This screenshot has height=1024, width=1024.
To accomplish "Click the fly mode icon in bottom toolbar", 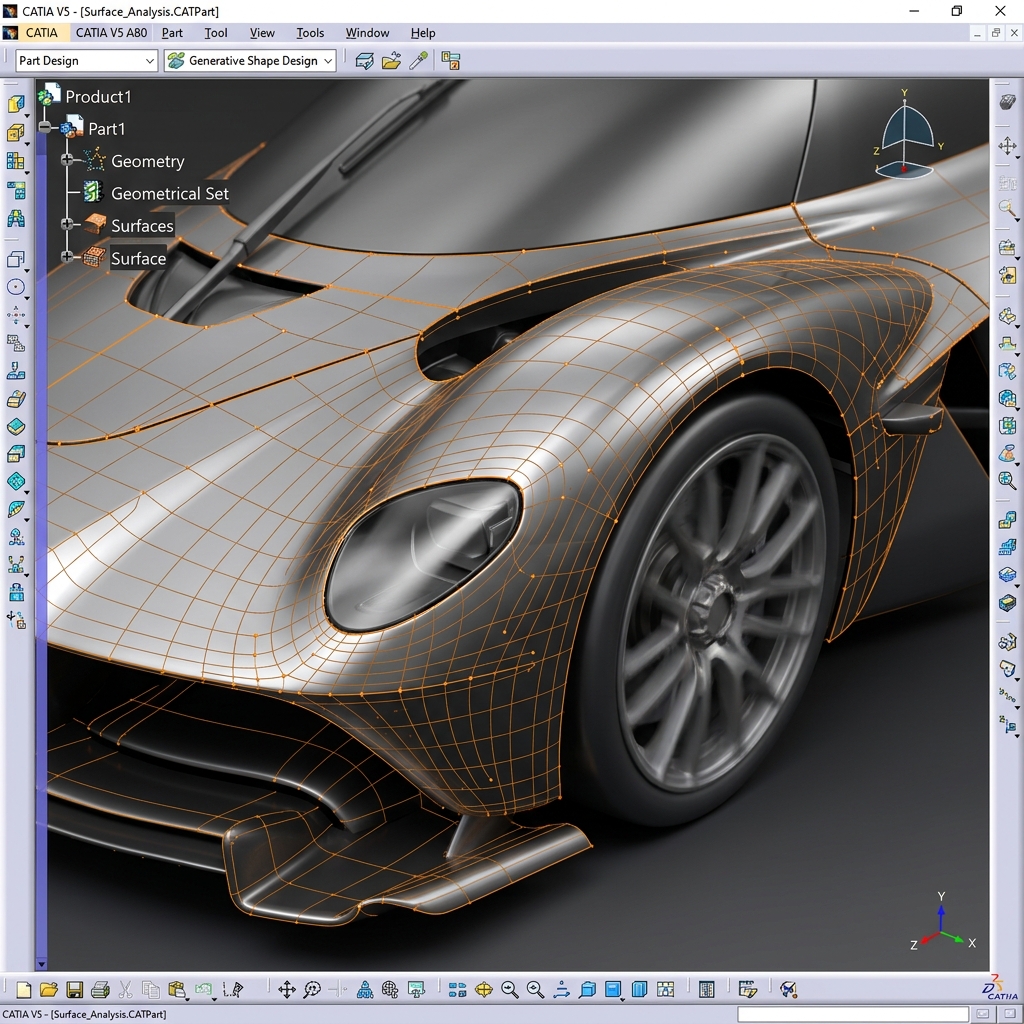I will tap(365, 989).
